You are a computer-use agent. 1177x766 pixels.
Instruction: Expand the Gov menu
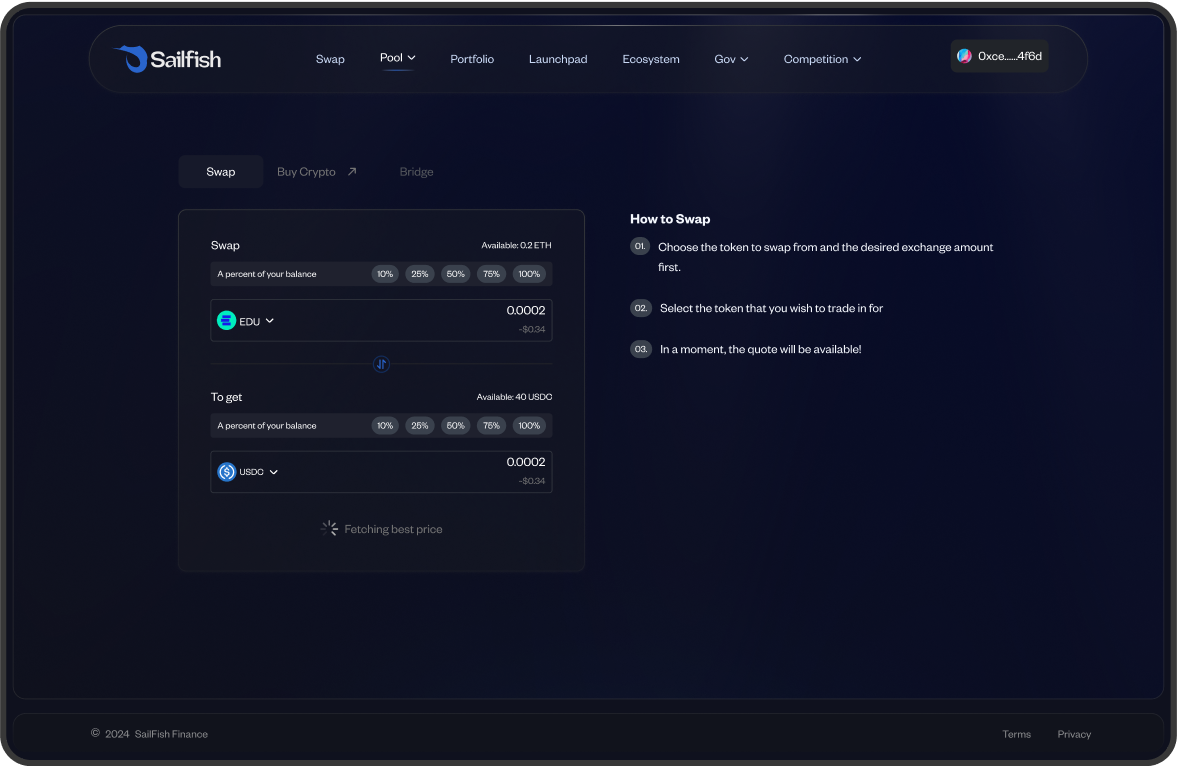(x=731, y=59)
